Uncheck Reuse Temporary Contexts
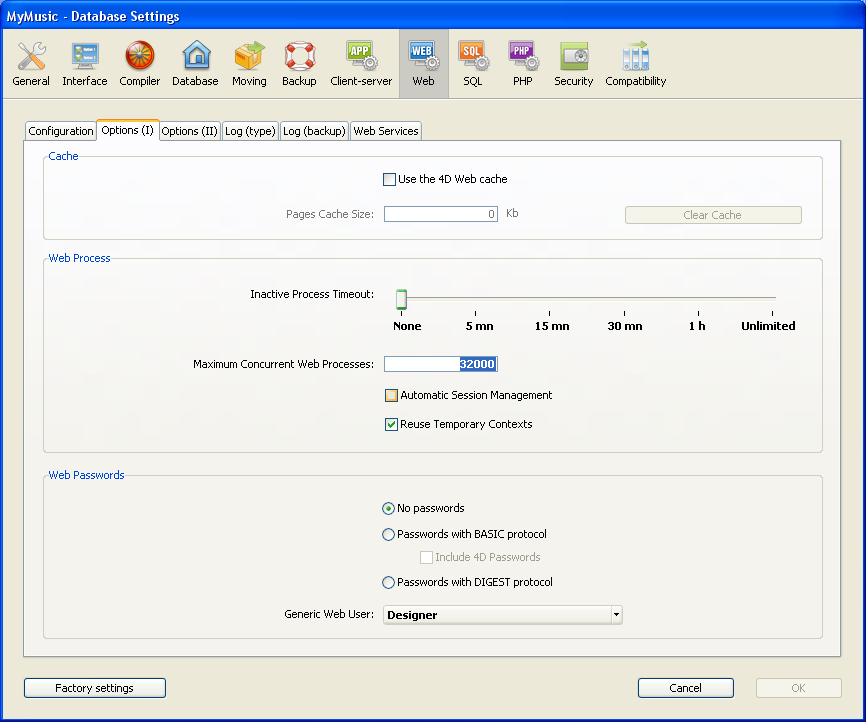866x722 pixels. 392,425
